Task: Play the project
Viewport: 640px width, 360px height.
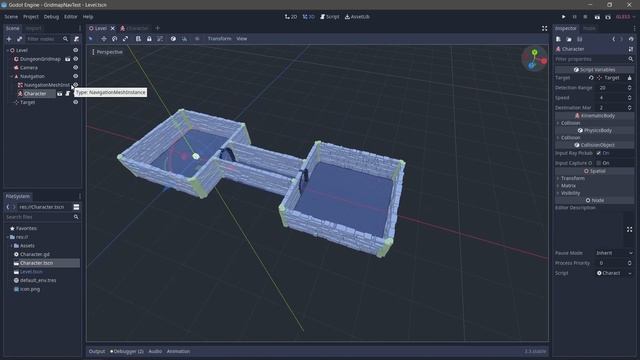Action: 563,17
